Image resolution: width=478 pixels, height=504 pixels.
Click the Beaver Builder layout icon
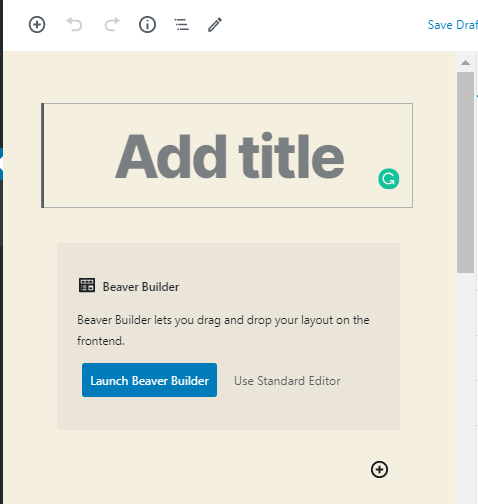(87, 285)
